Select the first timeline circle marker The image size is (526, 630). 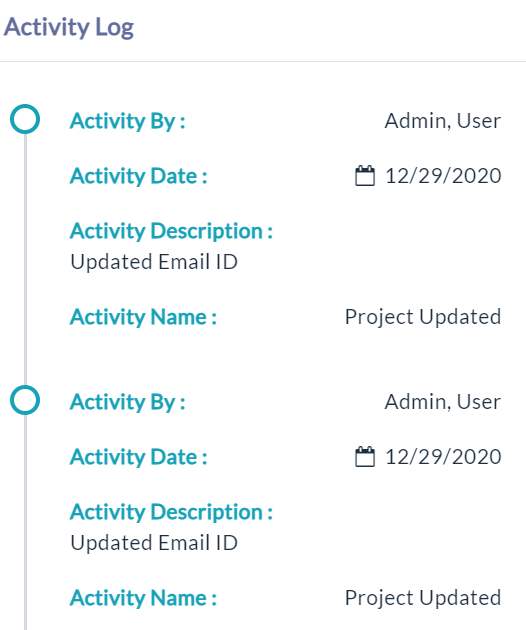(25, 119)
